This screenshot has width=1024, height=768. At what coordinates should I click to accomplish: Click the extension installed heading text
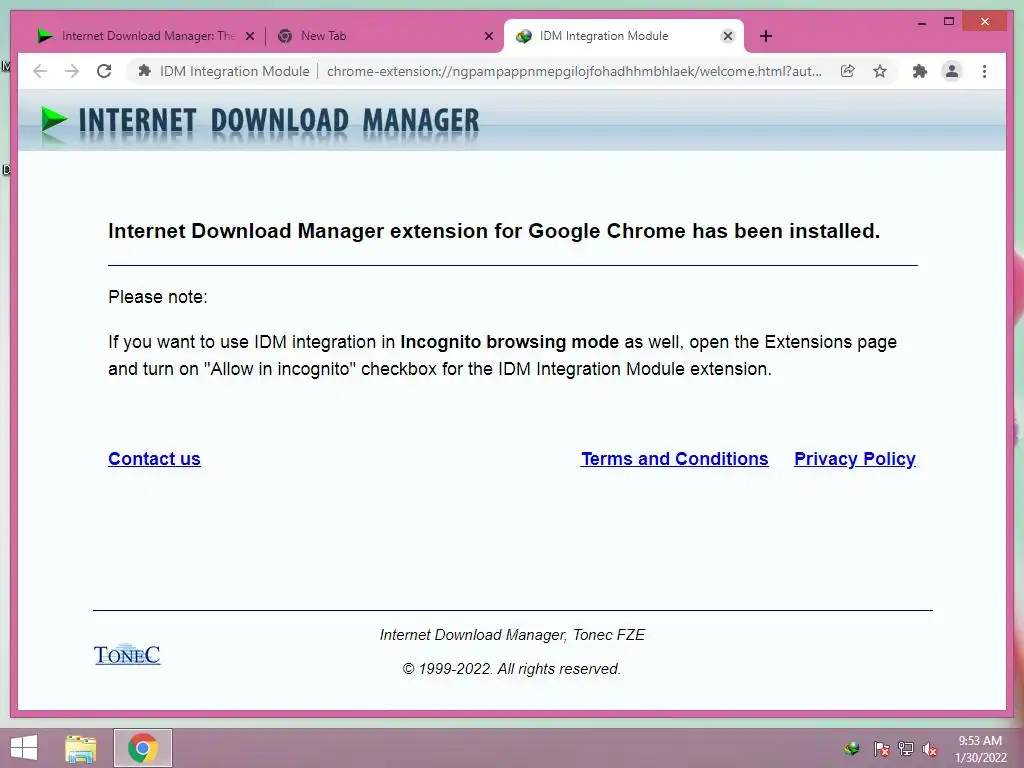pyautogui.click(x=494, y=231)
